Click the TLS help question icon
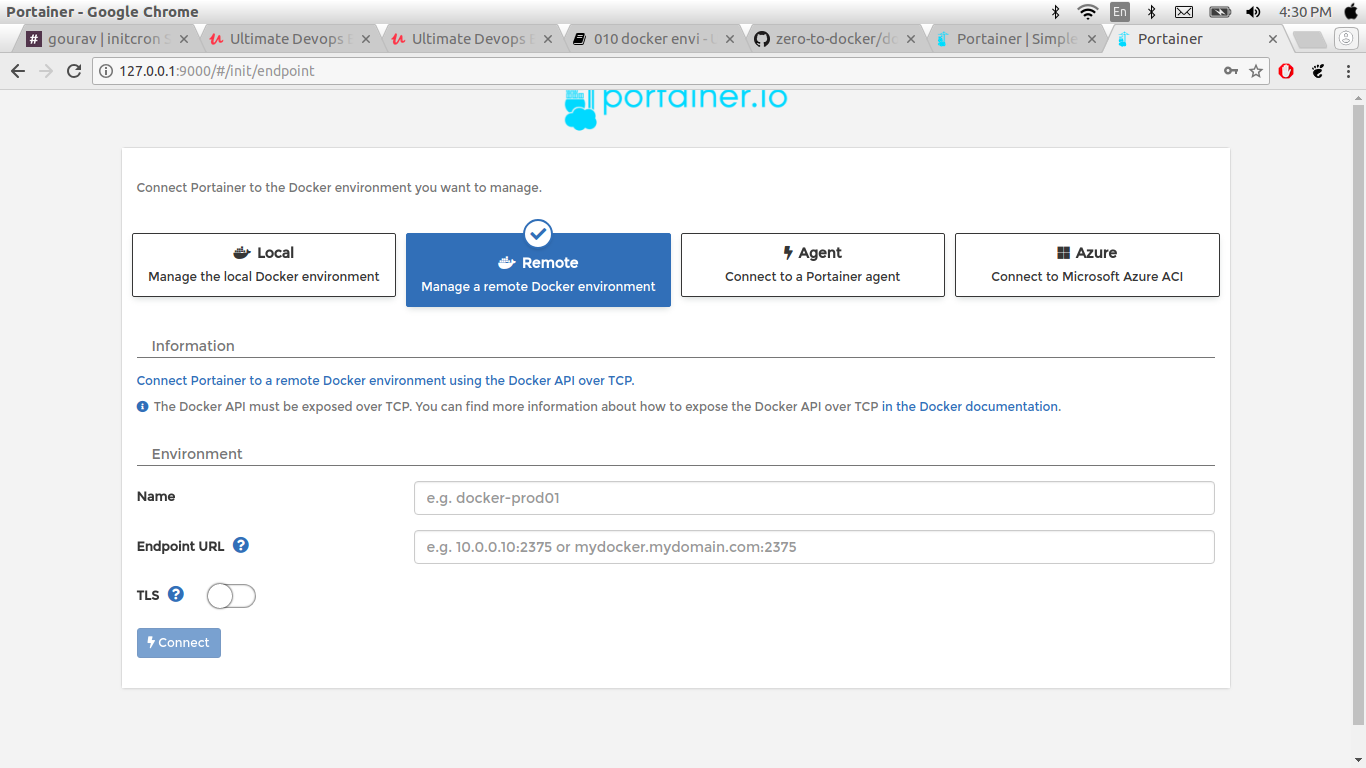 pyautogui.click(x=176, y=594)
